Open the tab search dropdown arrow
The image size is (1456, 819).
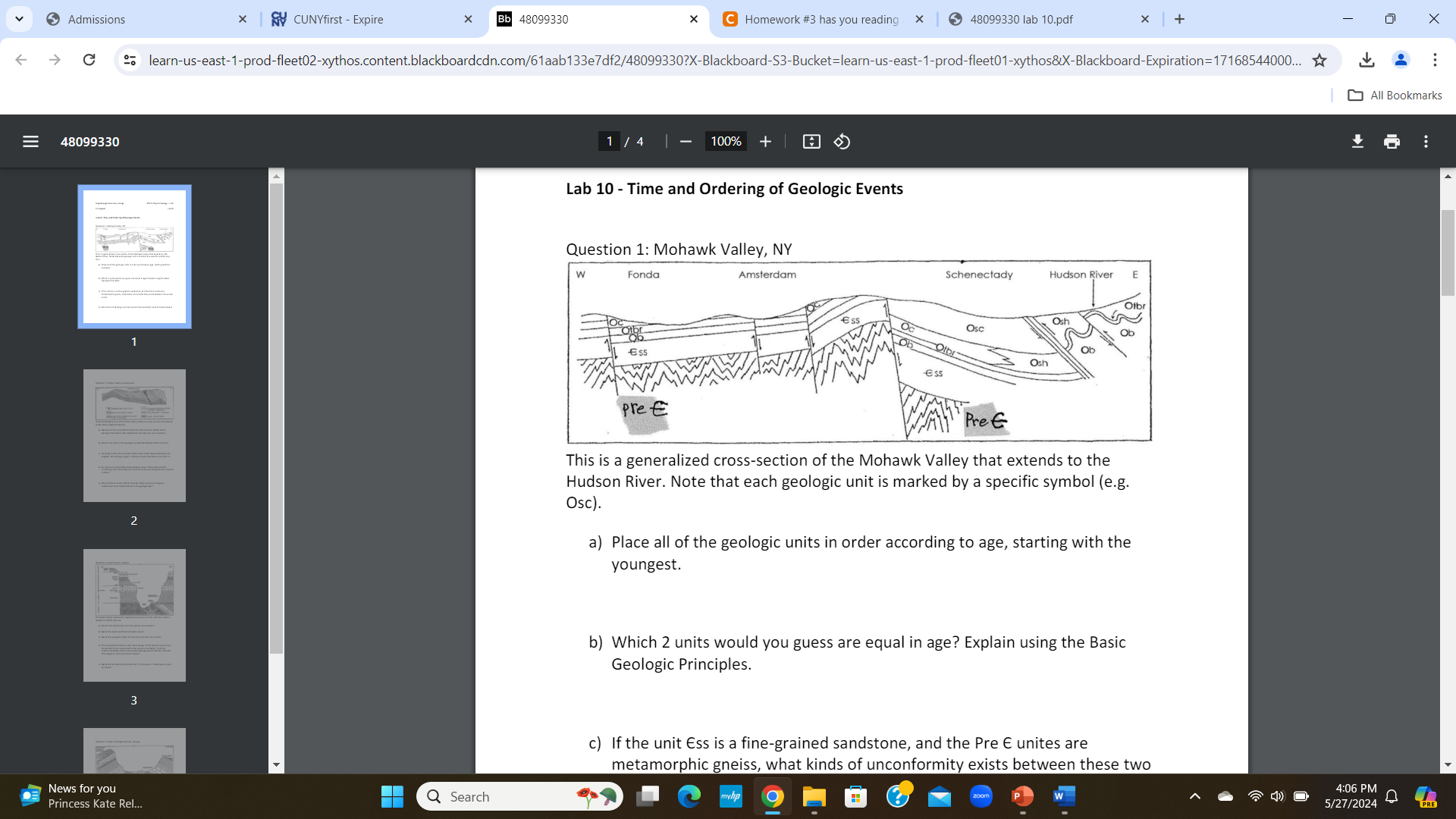(19, 19)
